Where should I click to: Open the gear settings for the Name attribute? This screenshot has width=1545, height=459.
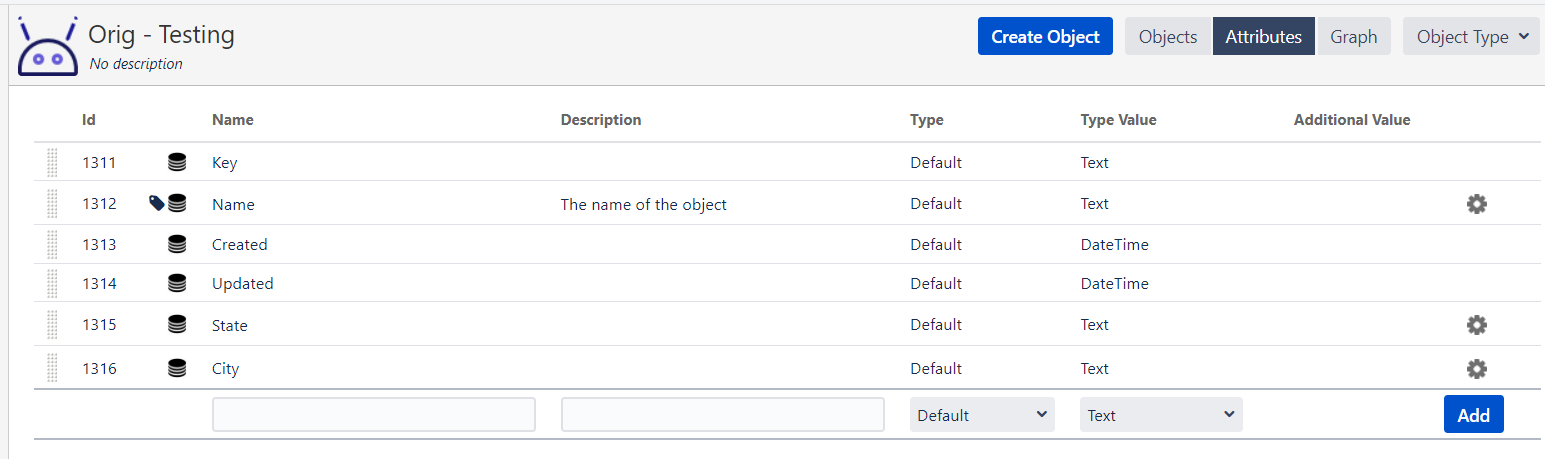(1476, 204)
